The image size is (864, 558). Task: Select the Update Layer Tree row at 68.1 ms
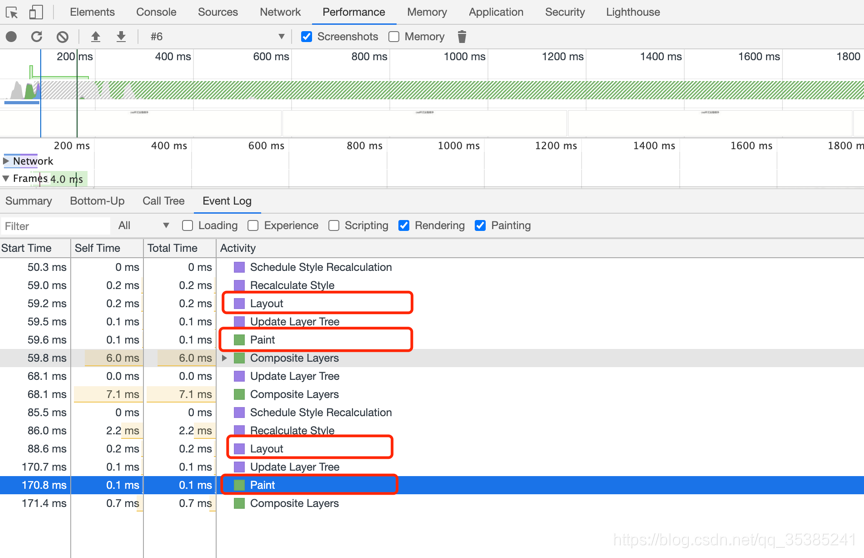point(432,376)
